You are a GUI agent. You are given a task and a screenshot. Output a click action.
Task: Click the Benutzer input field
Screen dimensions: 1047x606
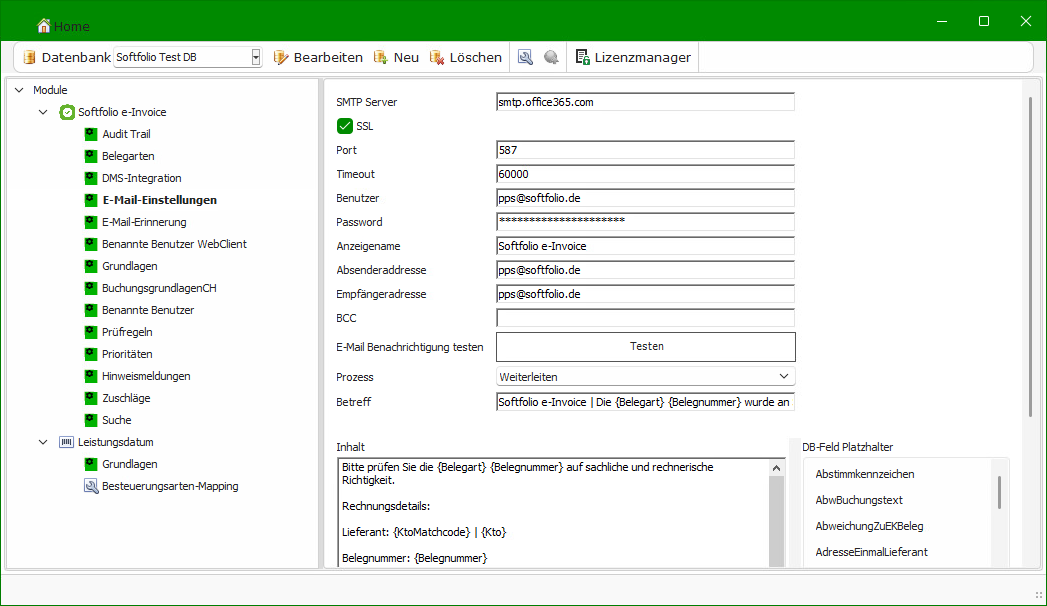pyautogui.click(x=645, y=198)
